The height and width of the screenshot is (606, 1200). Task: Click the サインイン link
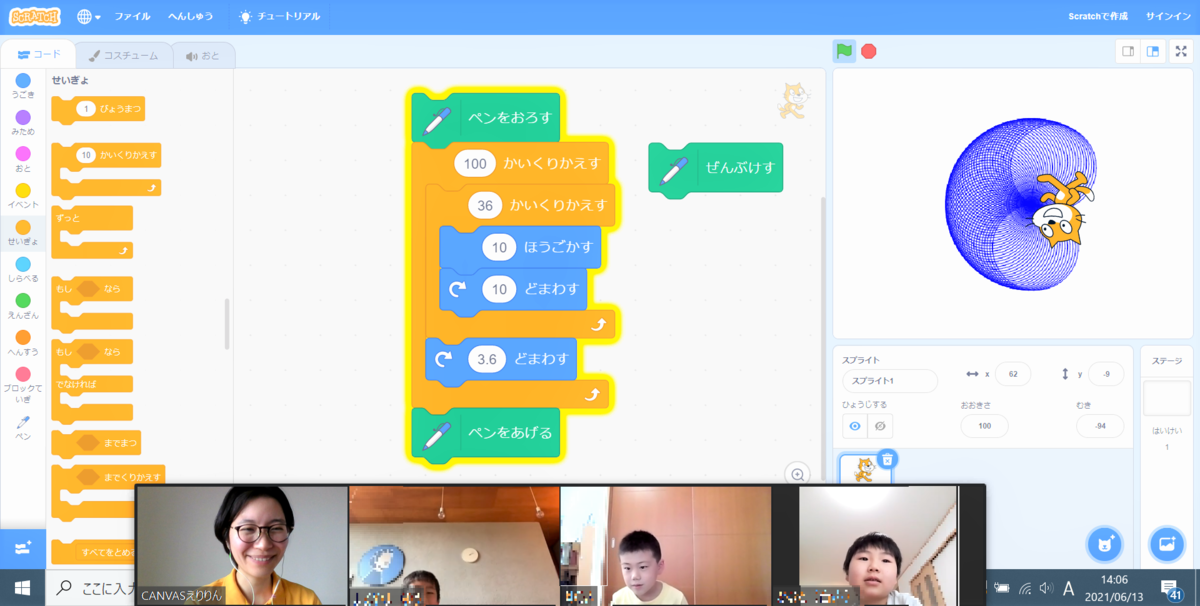1168,17
